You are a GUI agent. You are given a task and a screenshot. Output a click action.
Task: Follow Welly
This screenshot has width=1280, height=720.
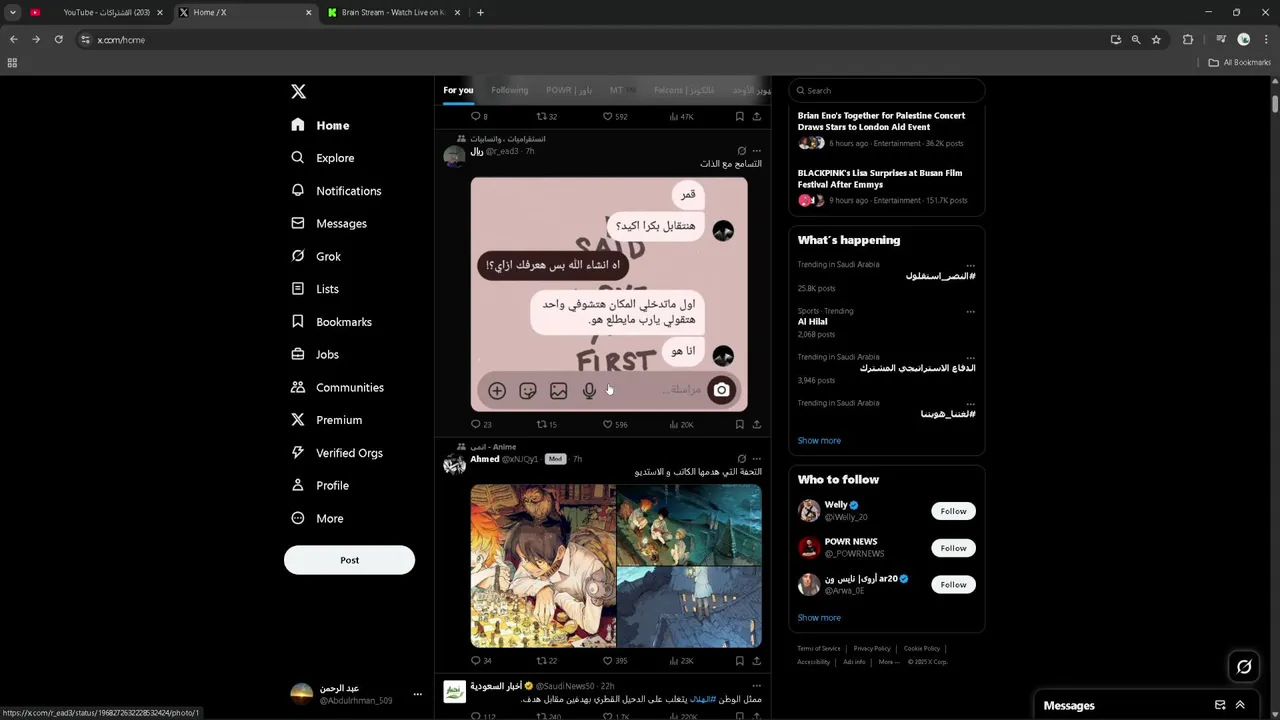953,511
